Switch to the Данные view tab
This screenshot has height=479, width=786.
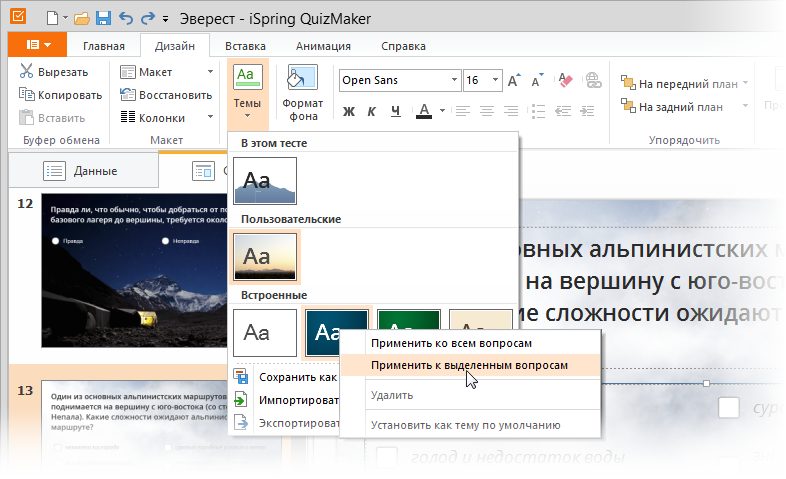(x=84, y=171)
